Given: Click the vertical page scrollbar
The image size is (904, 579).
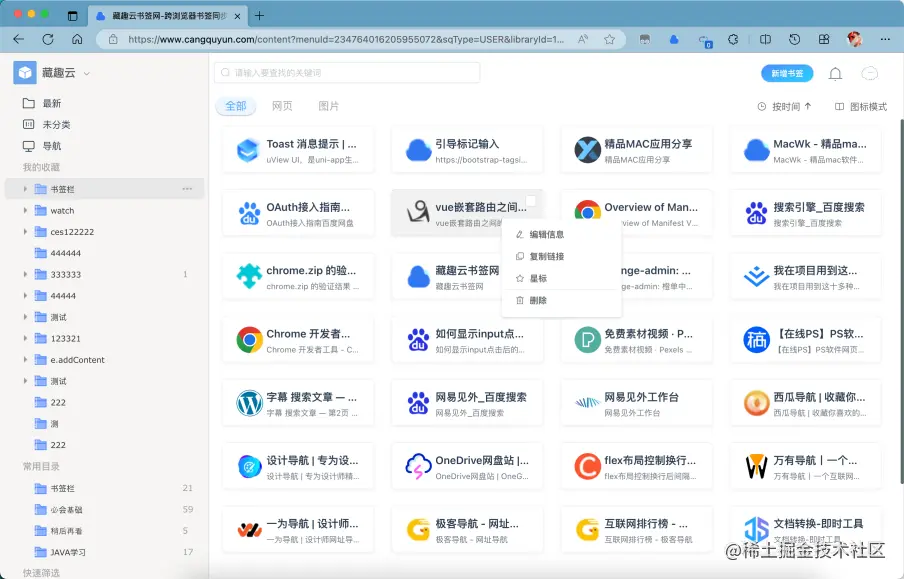Looking at the screenshot, I should pyautogui.click(x=901, y=300).
